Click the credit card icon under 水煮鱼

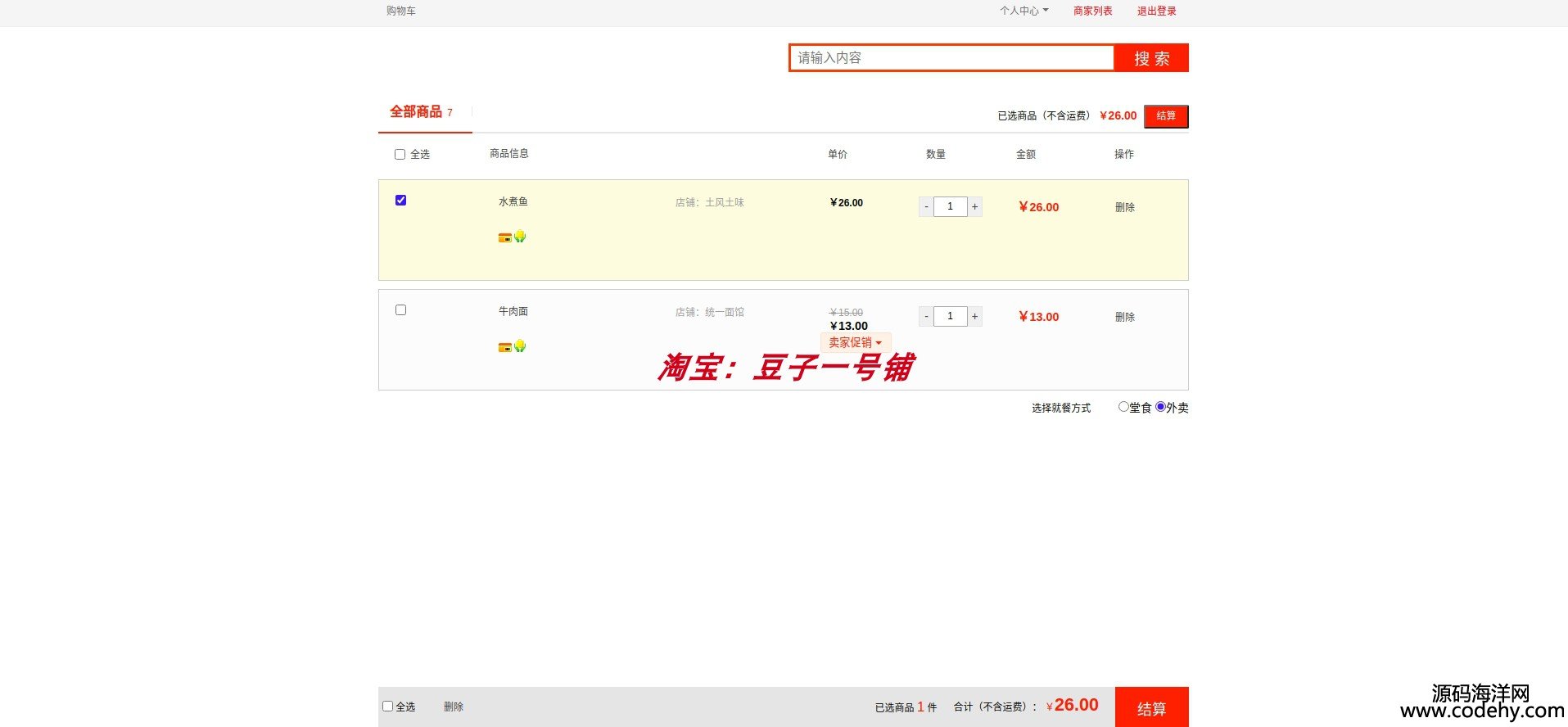coord(504,237)
